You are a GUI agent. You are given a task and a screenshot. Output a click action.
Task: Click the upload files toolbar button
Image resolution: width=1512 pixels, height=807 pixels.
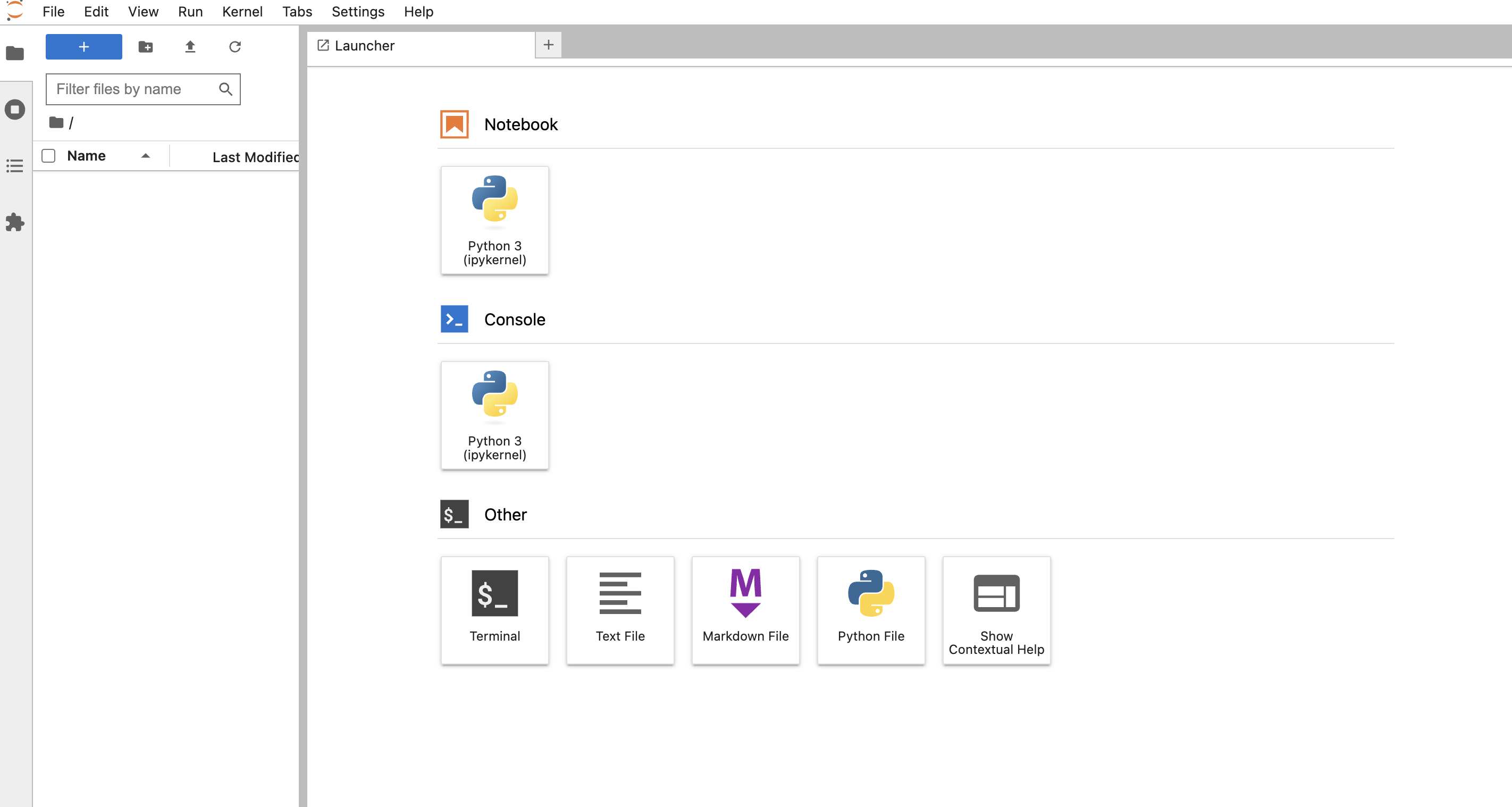tap(190, 47)
